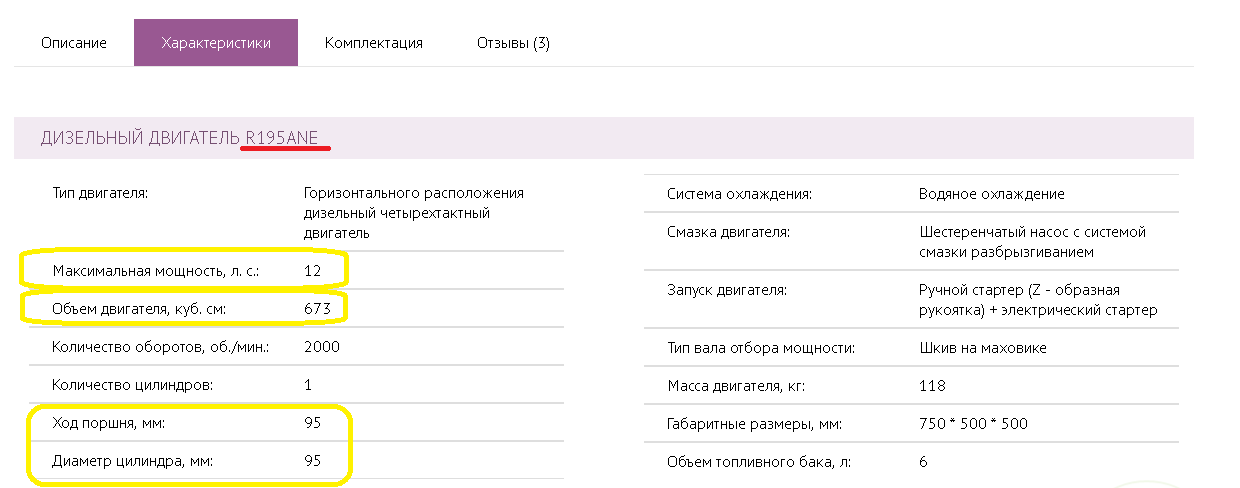Click the Диаметр цилиндра, мм label

[132, 462]
